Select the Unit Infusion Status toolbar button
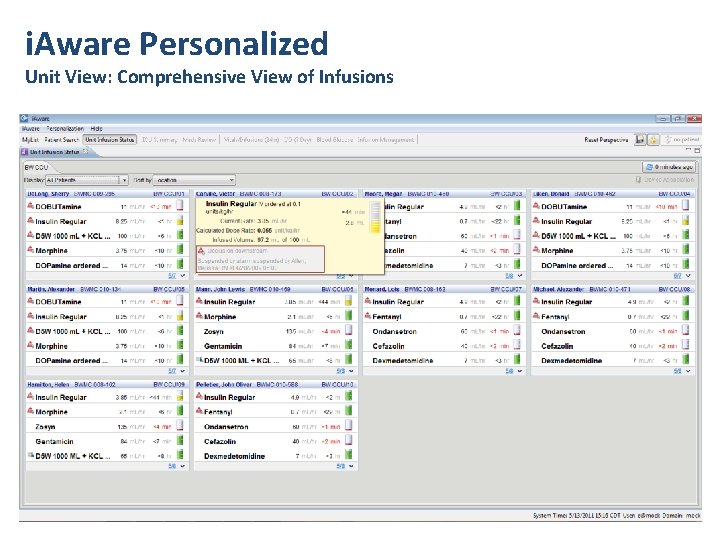This screenshot has height=540, width=720. tap(110, 140)
